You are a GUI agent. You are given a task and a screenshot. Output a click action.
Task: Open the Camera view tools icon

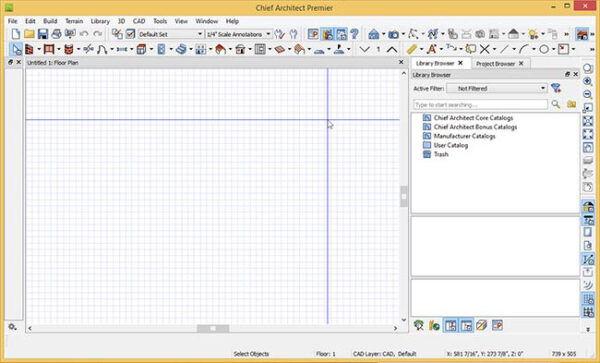(393, 34)
